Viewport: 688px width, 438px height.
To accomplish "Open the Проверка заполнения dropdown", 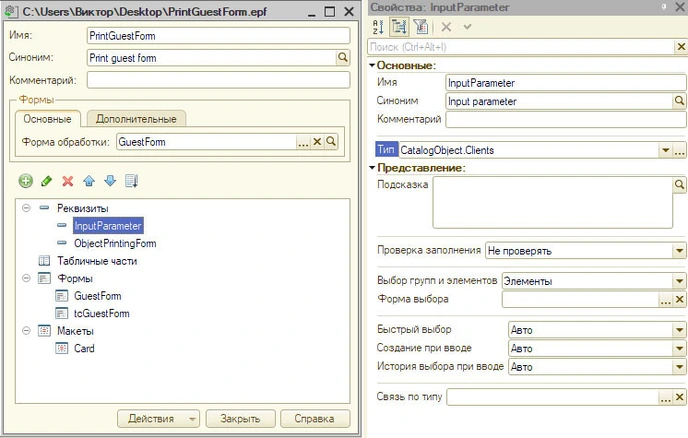I will coord(677,250).
